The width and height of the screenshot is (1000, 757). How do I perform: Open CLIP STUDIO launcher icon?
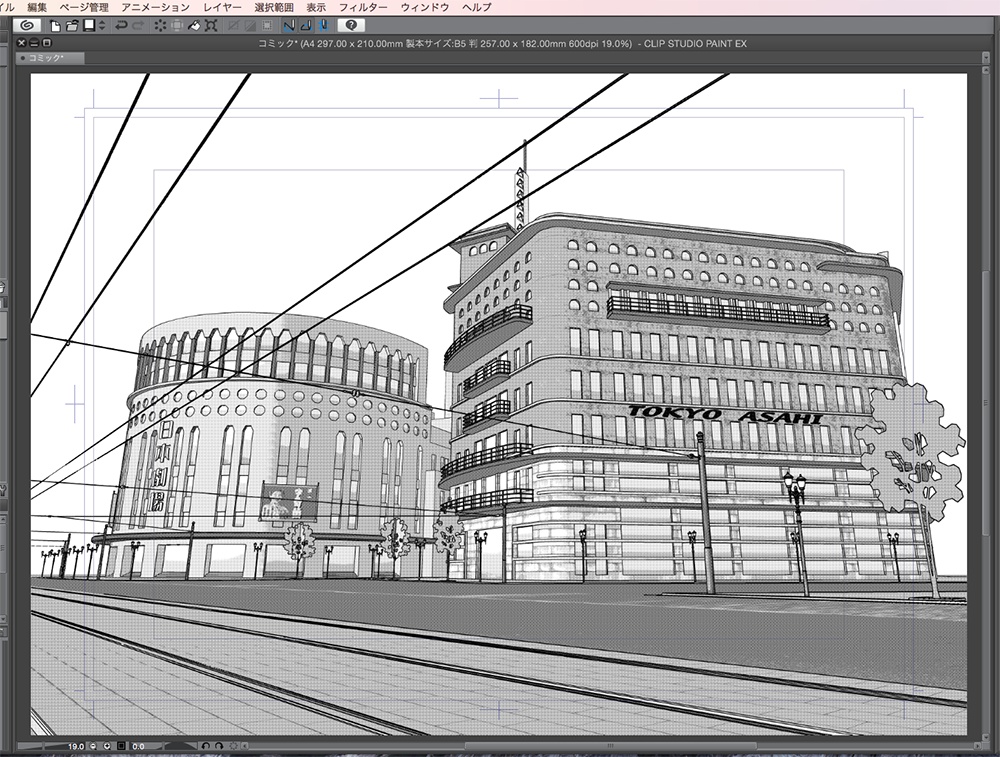26,26
